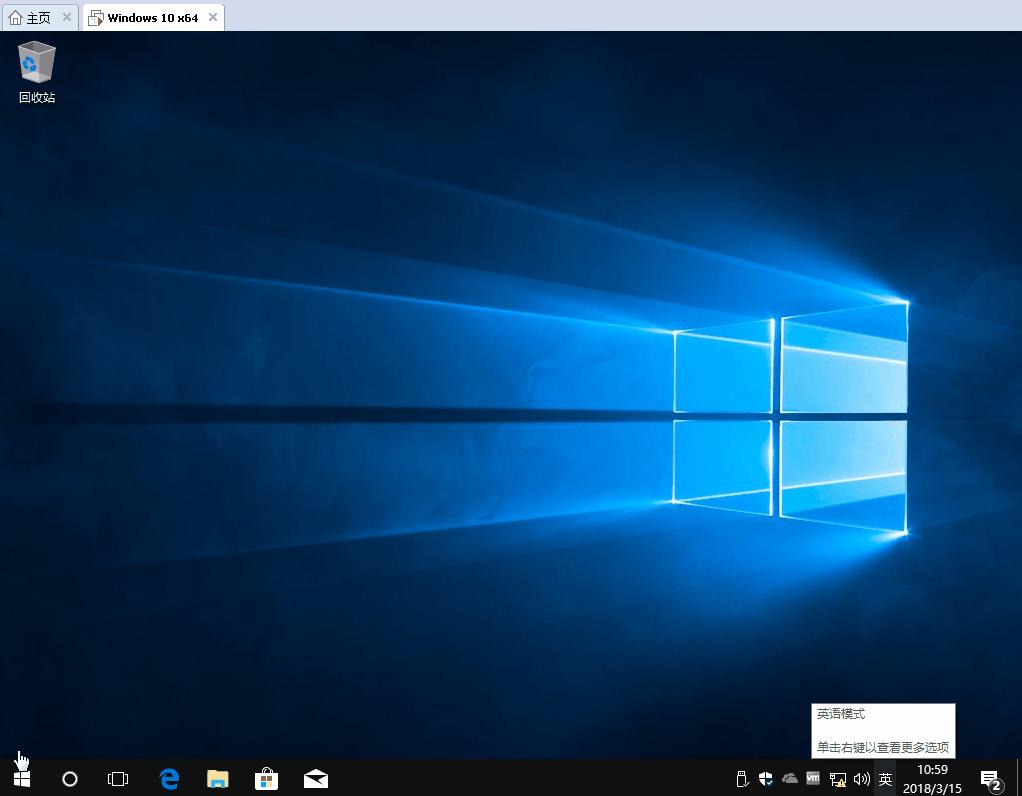Open File Explorer from the taskbar

point(217,778)
